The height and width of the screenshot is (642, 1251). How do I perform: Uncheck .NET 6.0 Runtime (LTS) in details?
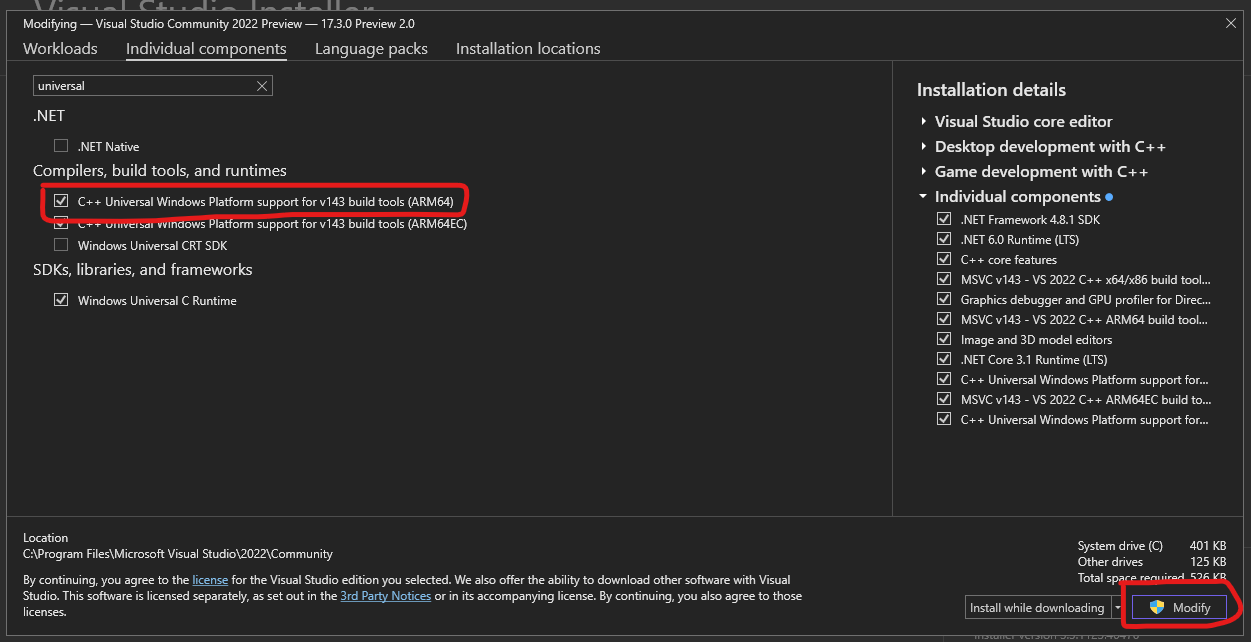click(x=943, y=239)
